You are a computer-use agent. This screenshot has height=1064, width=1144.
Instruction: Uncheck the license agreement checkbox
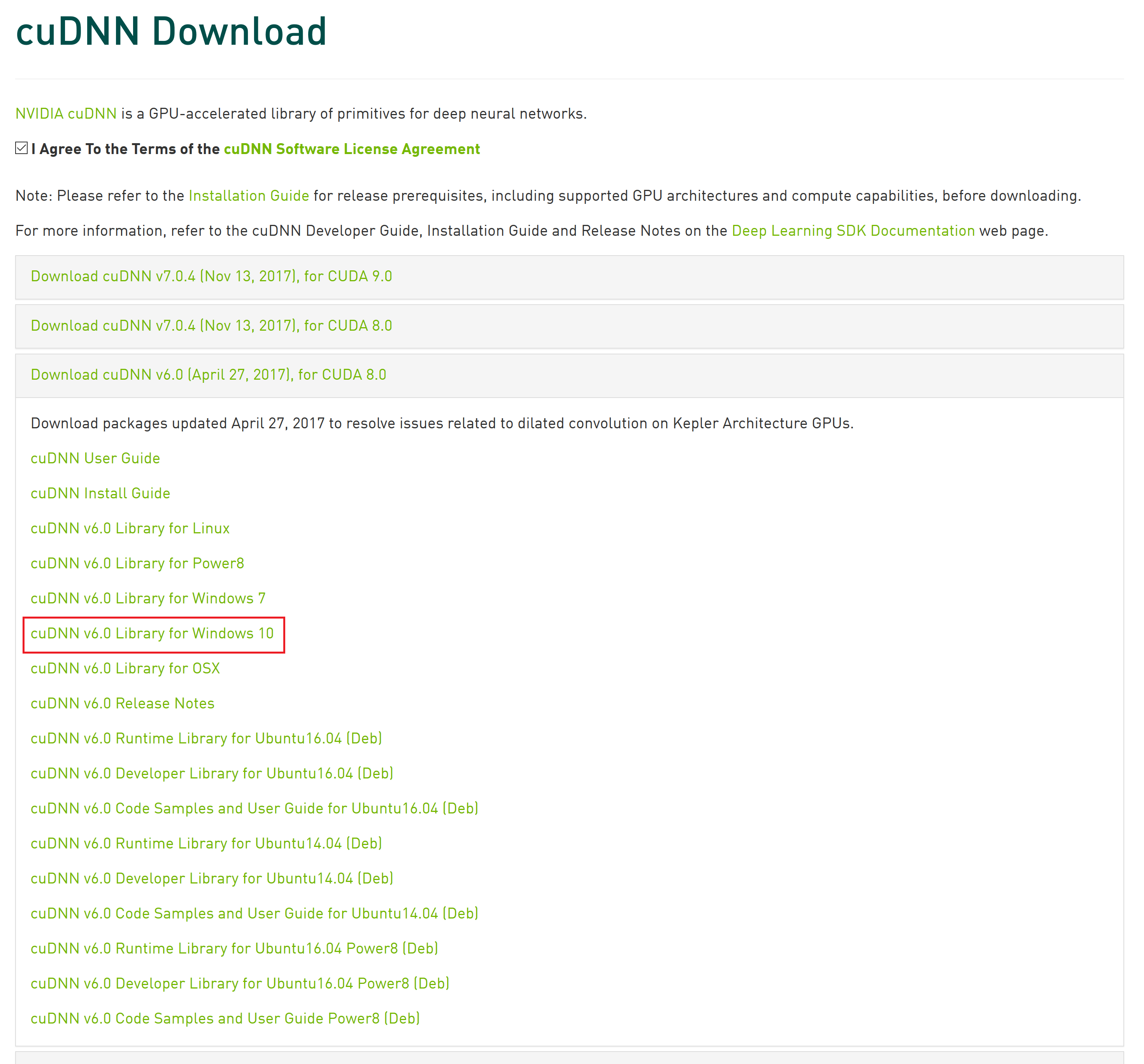tap(21, 149)
